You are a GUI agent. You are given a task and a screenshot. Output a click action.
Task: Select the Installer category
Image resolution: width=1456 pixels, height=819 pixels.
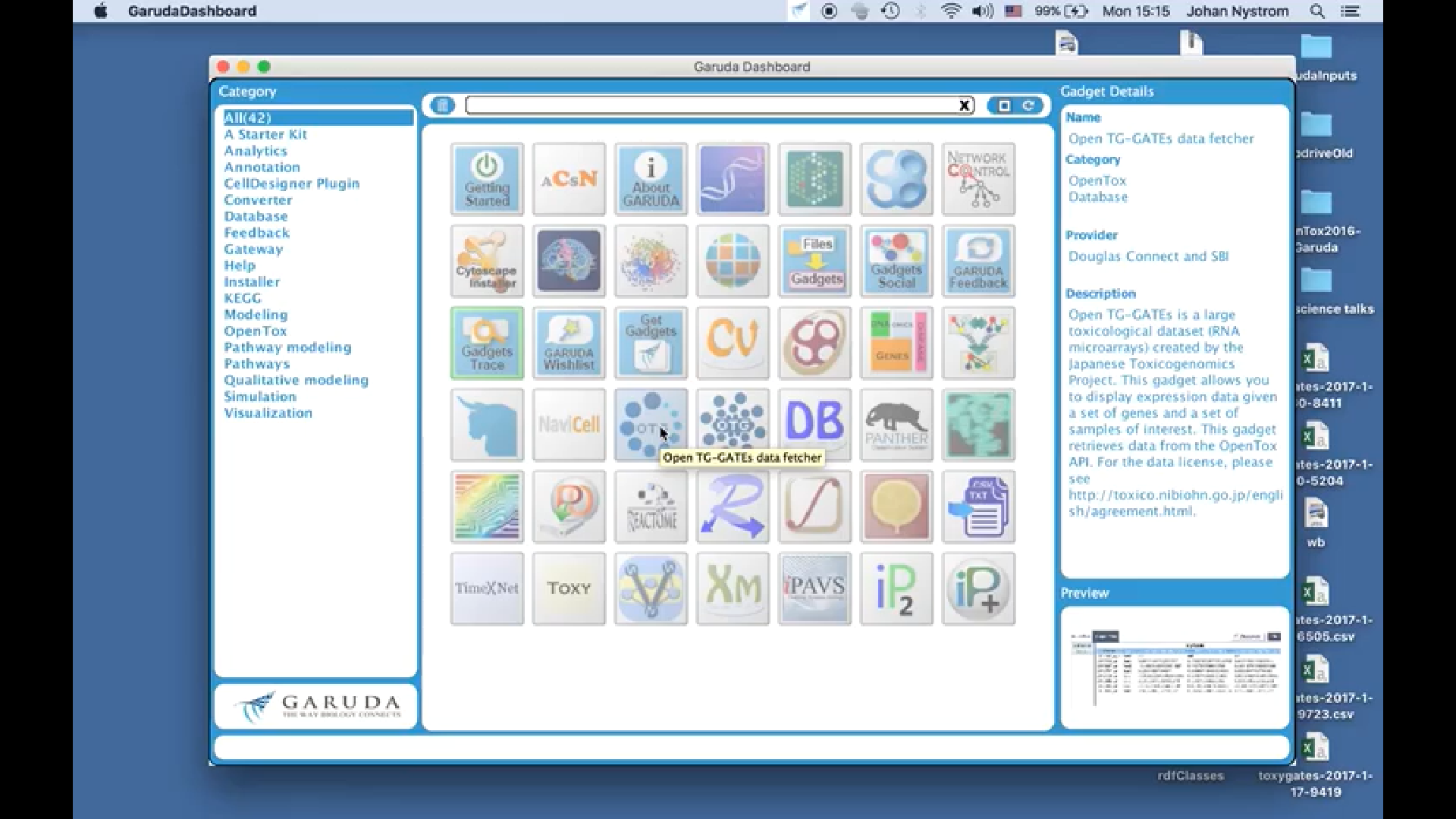[x=252, y=282]
